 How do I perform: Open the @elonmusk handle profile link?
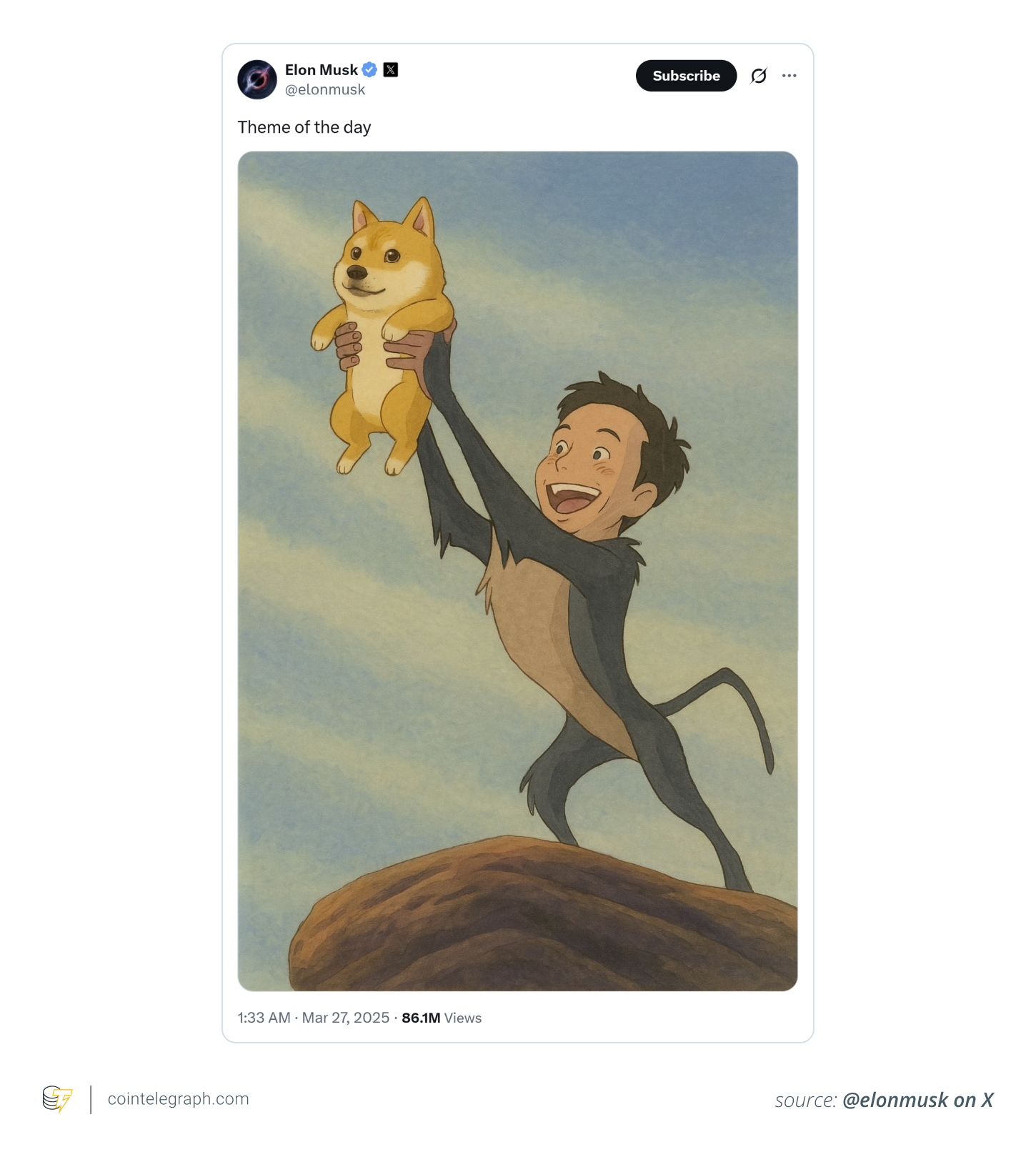326,89
